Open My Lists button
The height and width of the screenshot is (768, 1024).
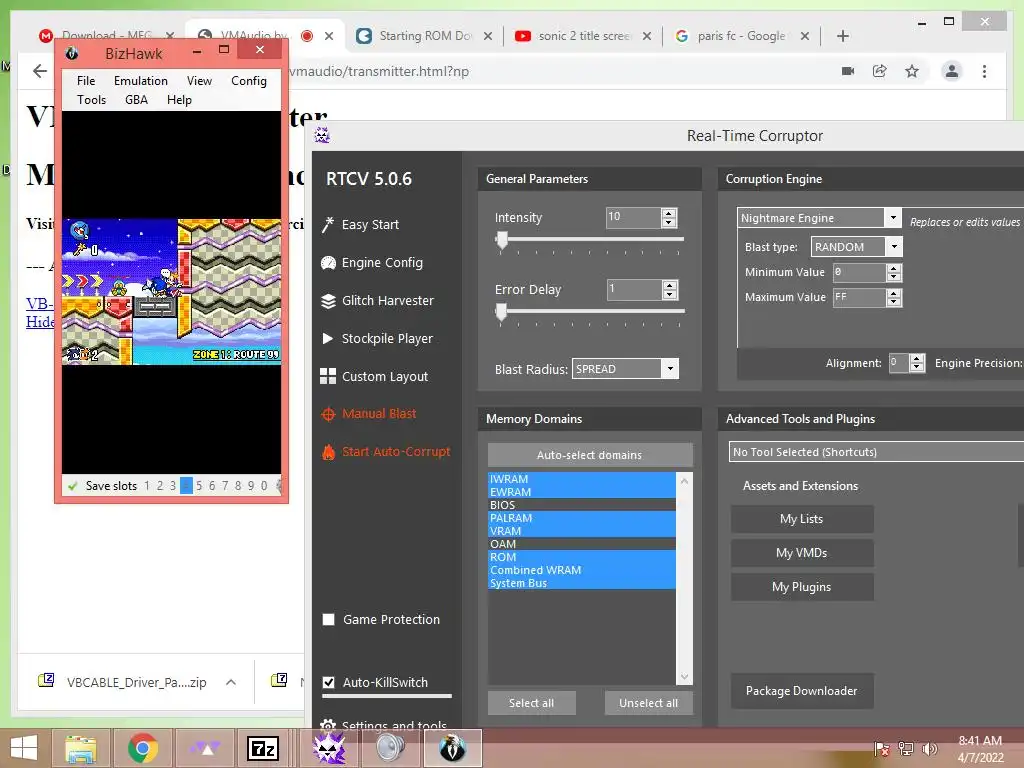(801, 519)
